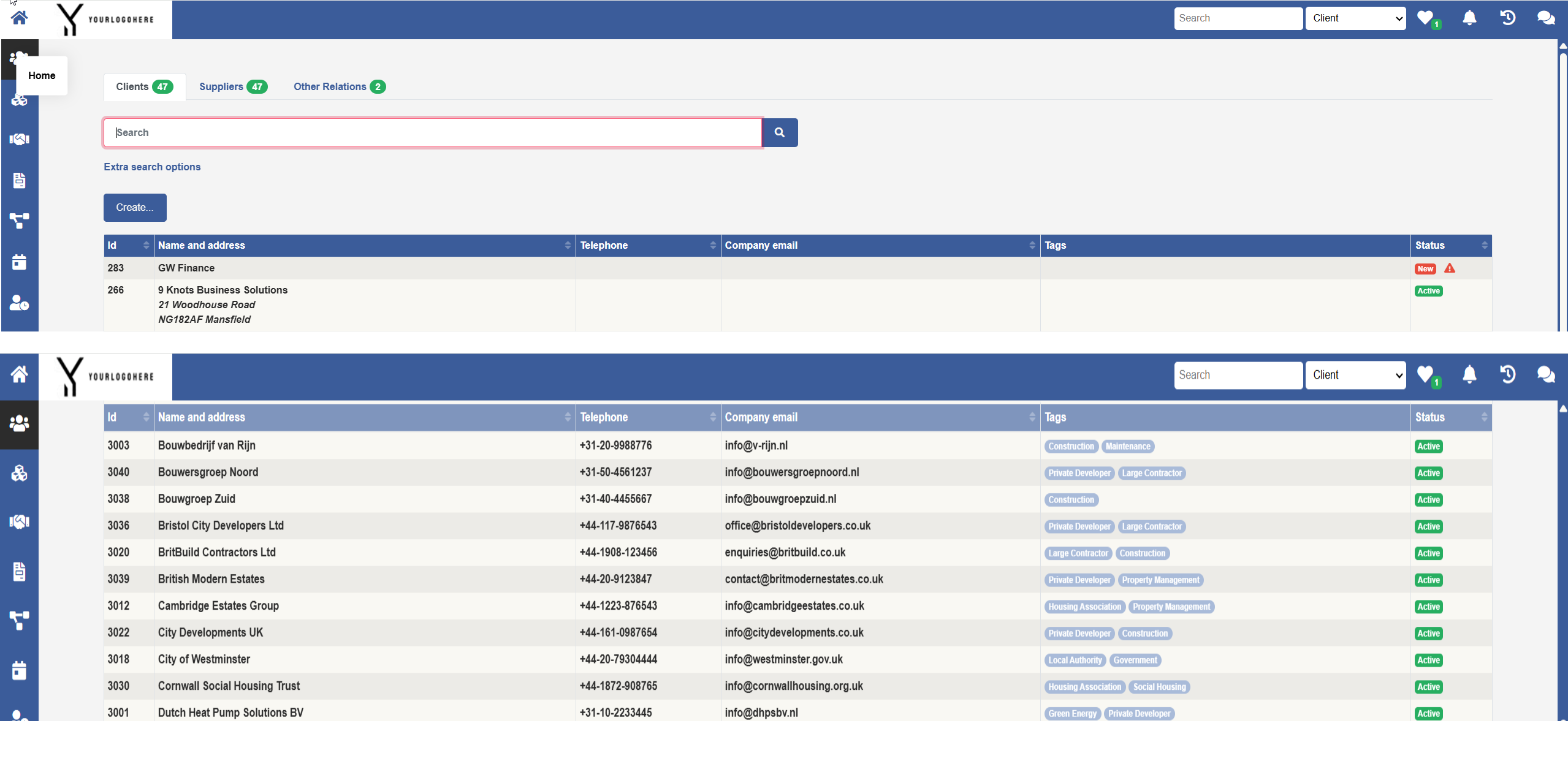Click the calendar icon in the upper sidebar

pyautogui.click(x=19, y=262)
